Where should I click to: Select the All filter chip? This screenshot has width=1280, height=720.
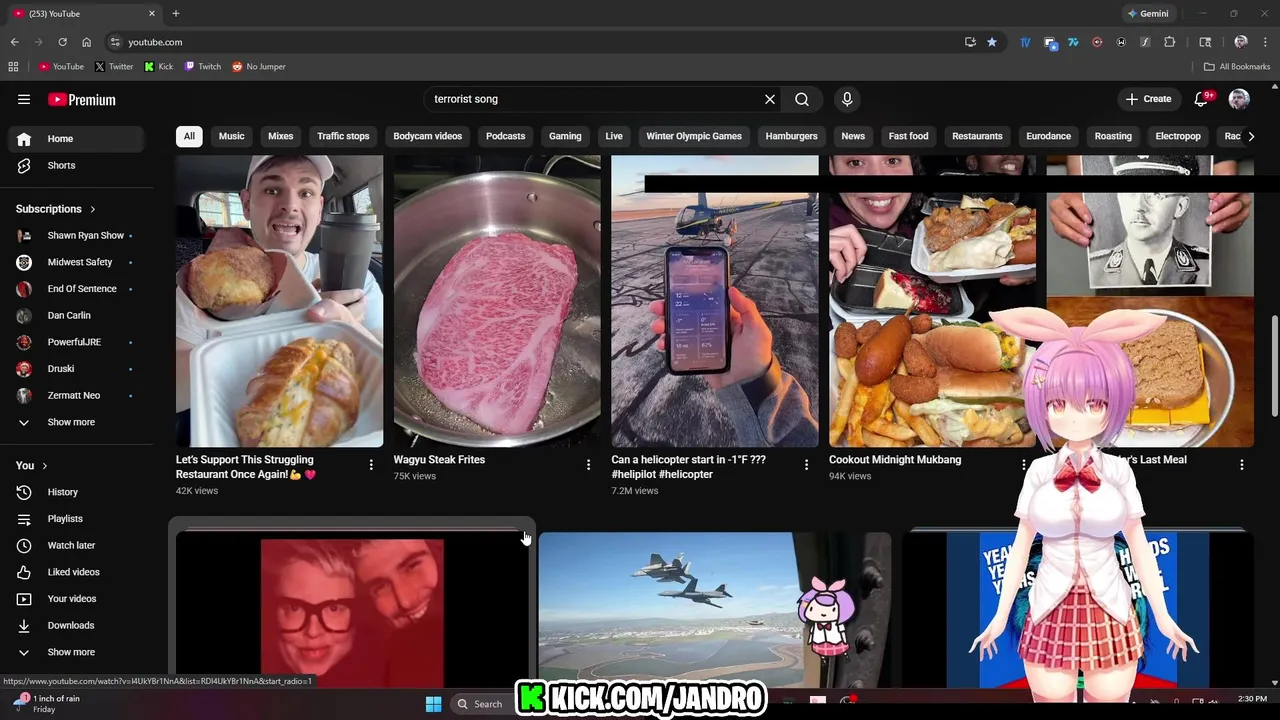[189, 136]
